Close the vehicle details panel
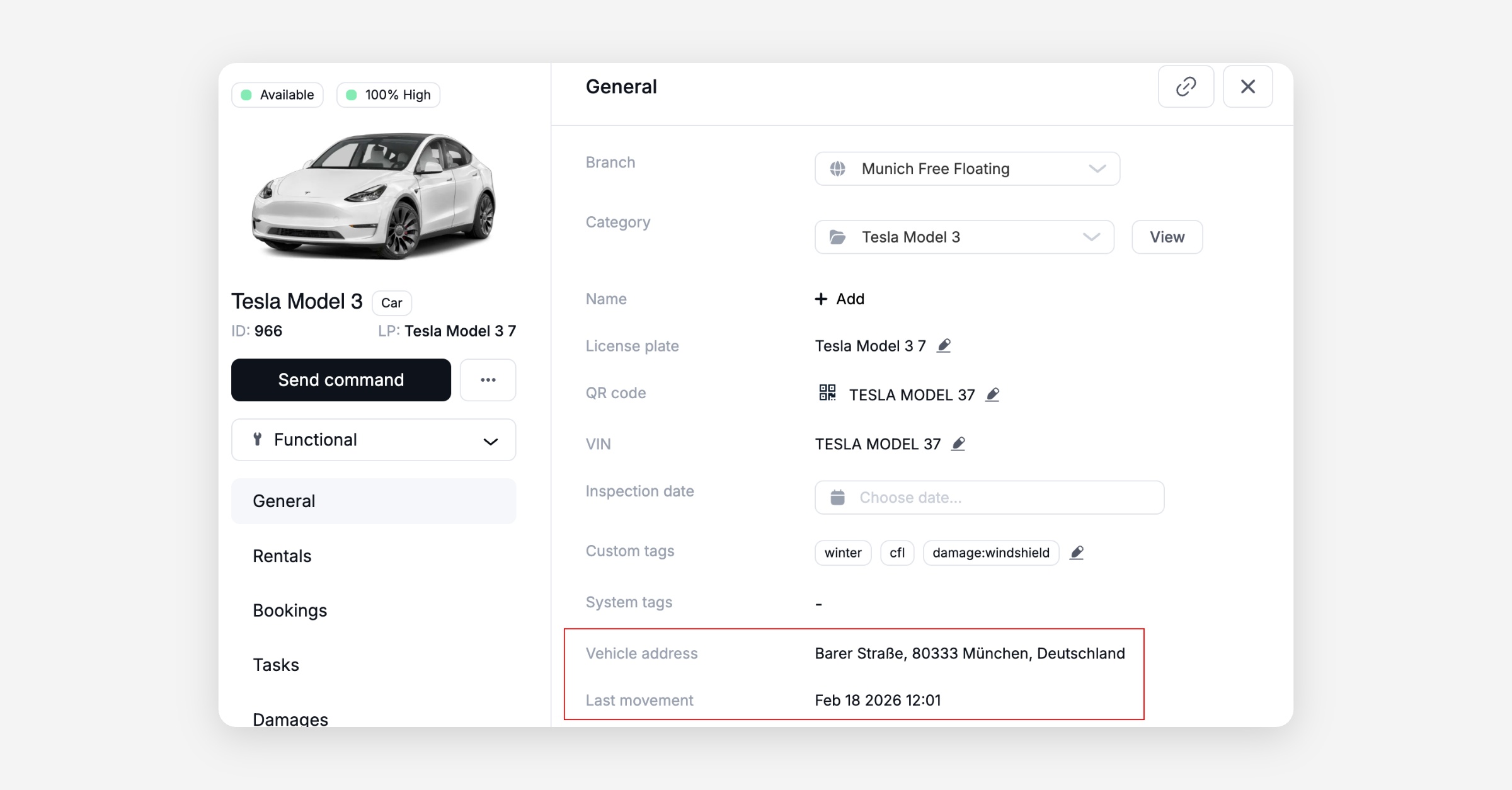This screenshot has width=1512, height=790. (1247, 86)
